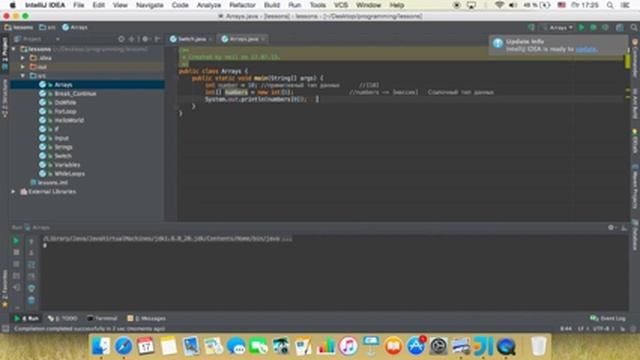Click the scroll-from-source icon in Project panel

(121, 39)
